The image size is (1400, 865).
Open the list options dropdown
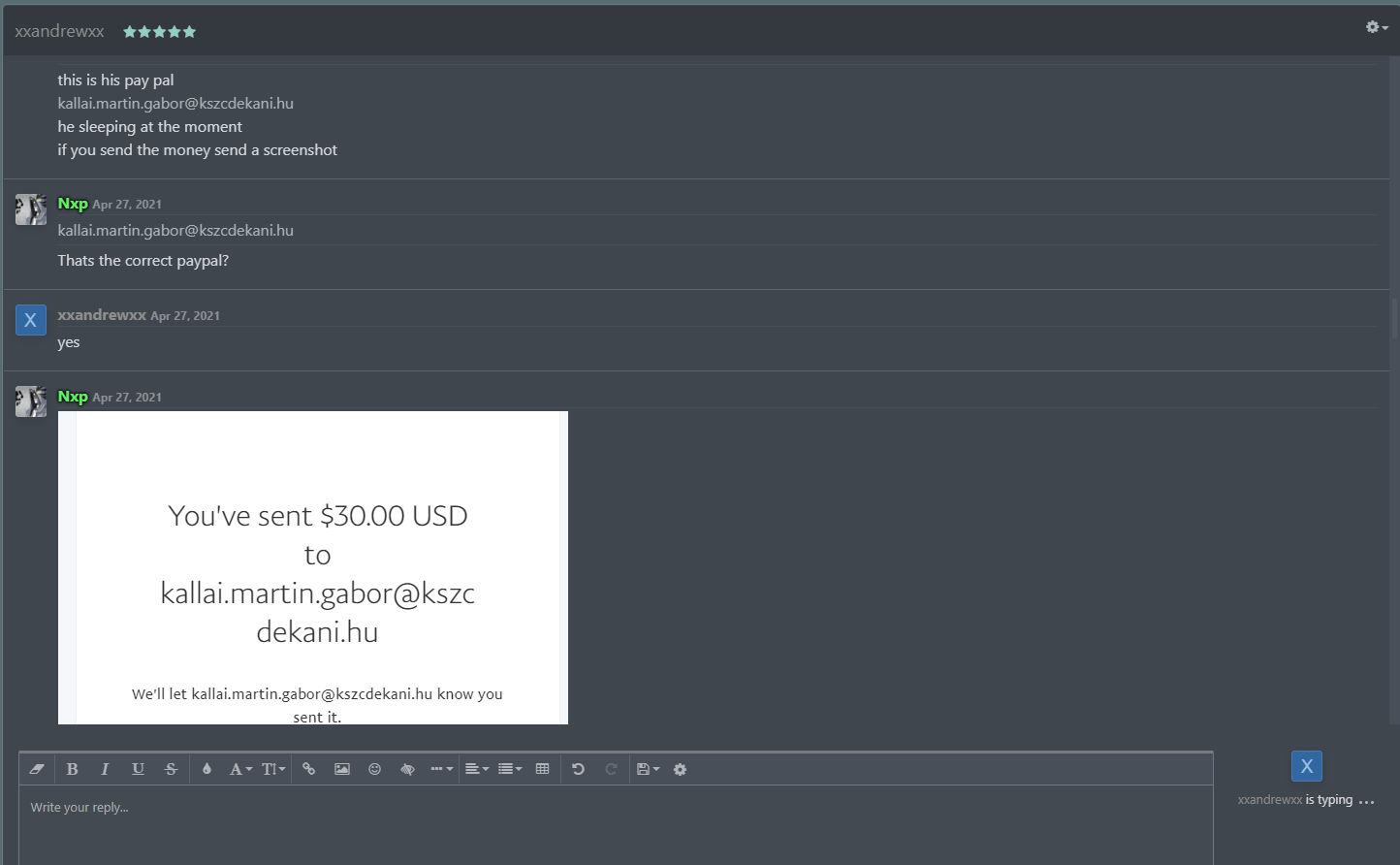510,769
